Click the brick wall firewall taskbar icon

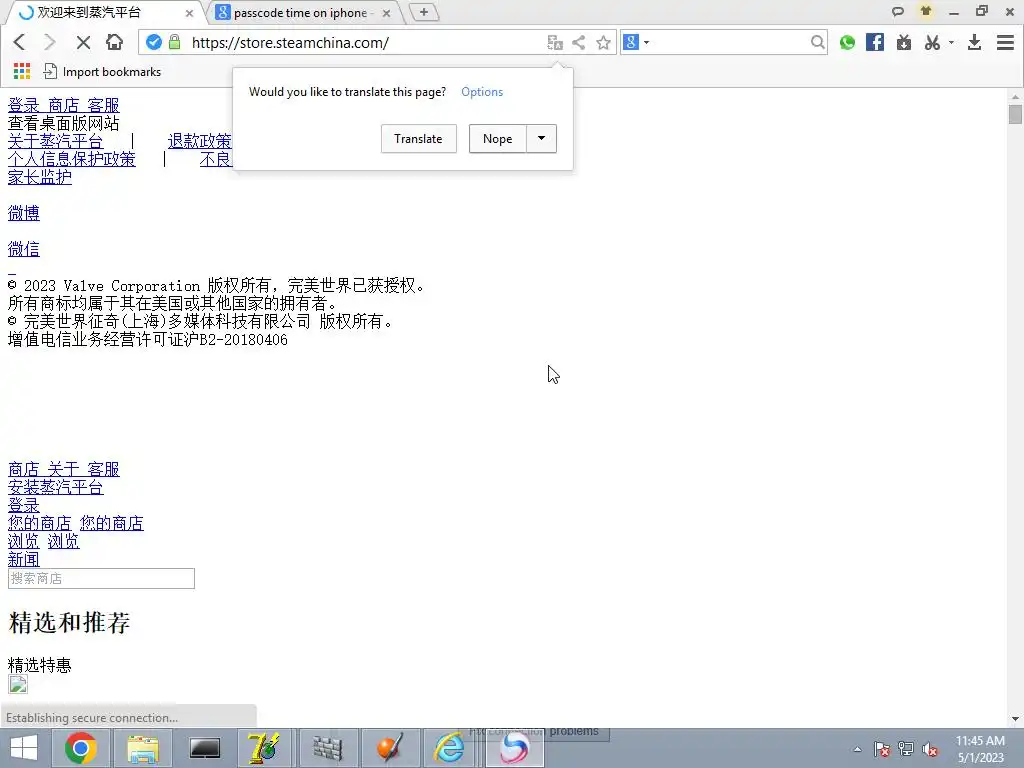pyautogui.click(x=328, y=748)
